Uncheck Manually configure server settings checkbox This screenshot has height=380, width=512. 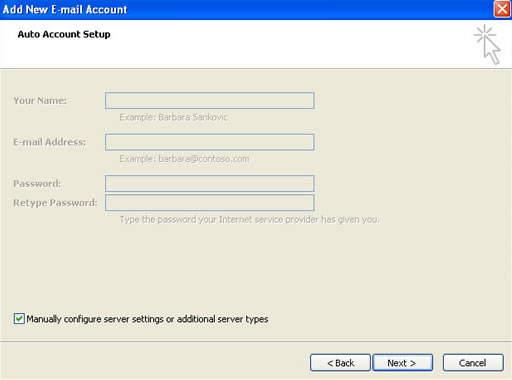(x=19, y=319)
